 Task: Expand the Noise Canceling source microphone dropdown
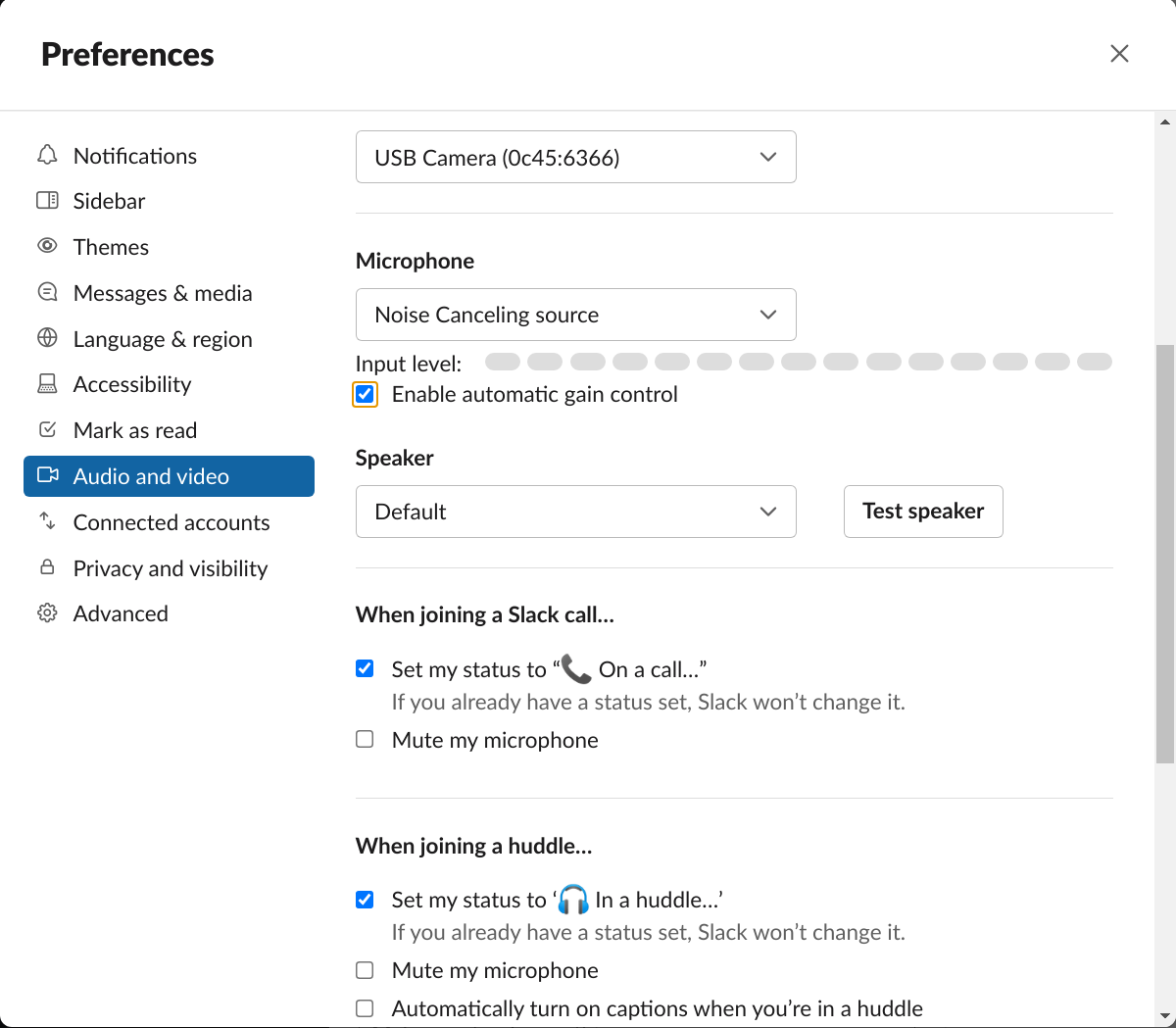click(x=575, y=315)
